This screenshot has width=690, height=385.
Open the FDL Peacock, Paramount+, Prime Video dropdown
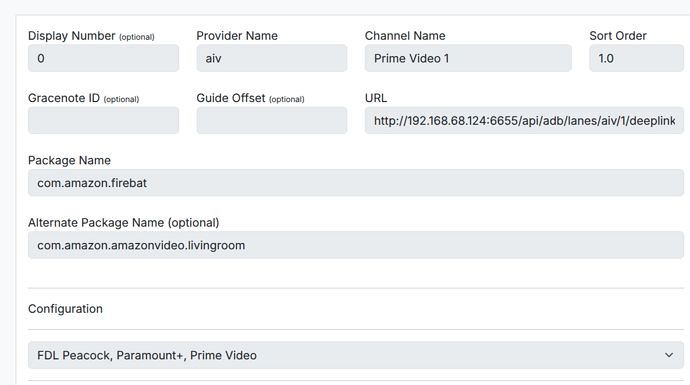click(356, 355)
